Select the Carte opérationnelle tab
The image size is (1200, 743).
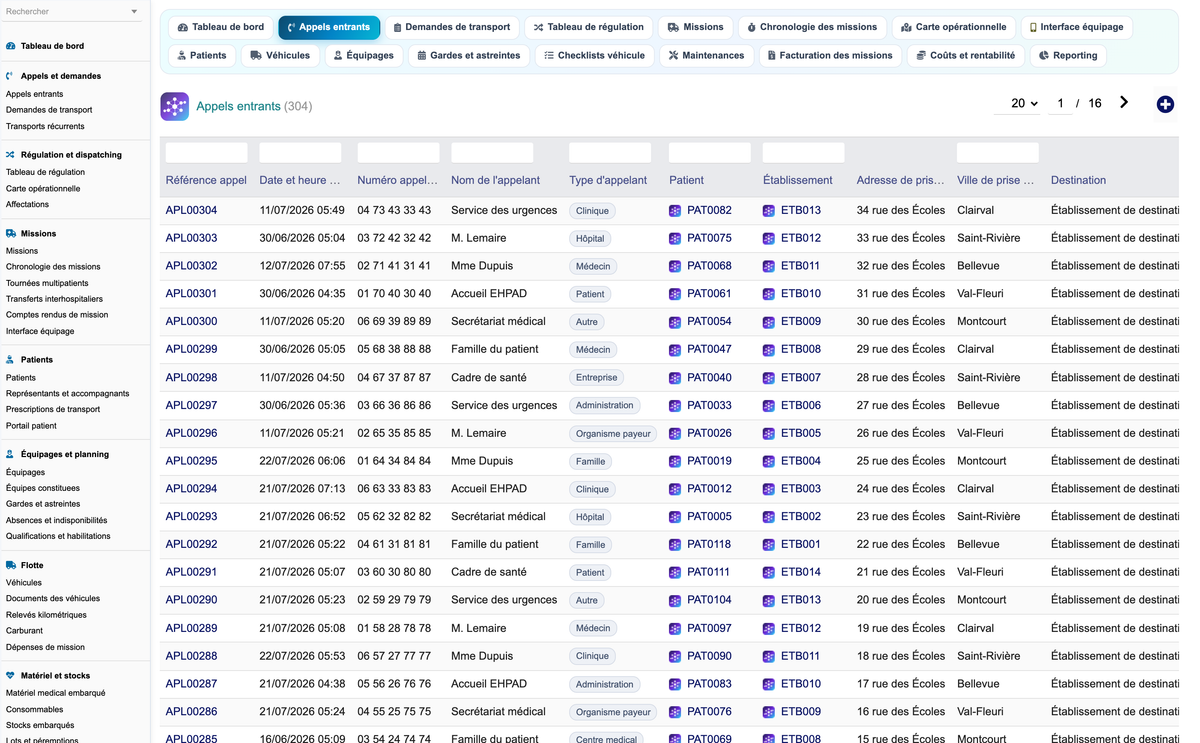click(954, 27)
